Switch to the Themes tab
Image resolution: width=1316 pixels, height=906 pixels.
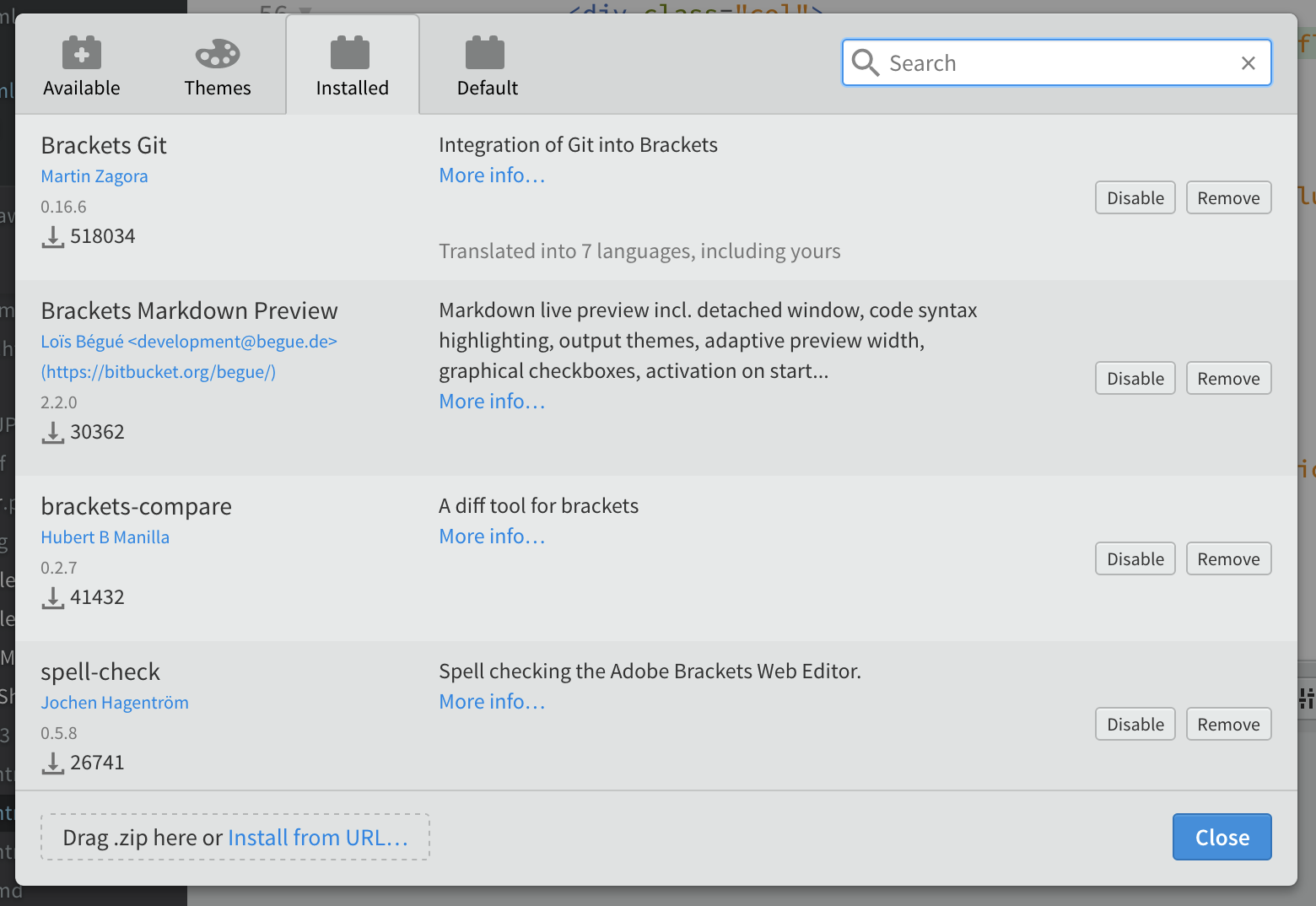pyautogui.click(x=218, y=67)
